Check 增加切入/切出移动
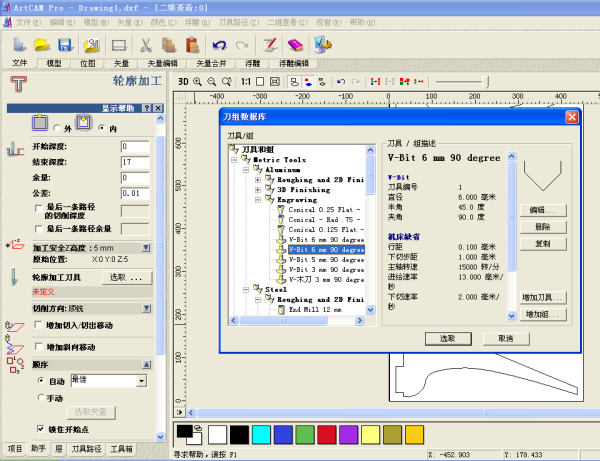Screen dimensions: 600x461 [x=38, y=325]
